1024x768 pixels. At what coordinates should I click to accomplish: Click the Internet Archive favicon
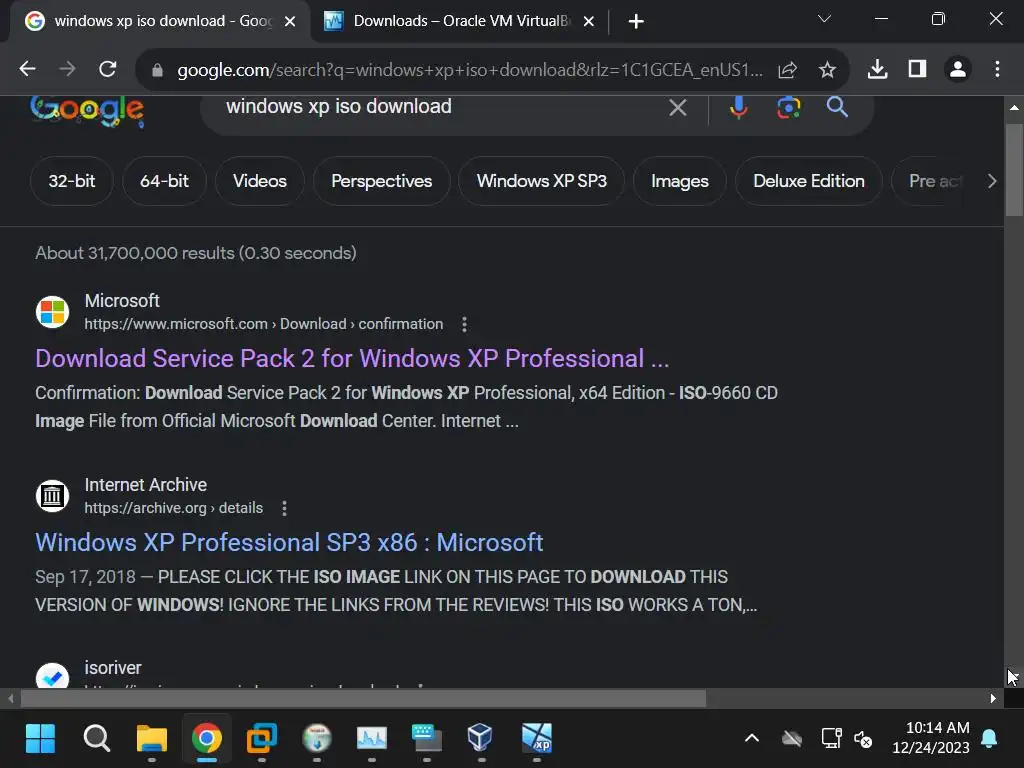click(52, 496)
